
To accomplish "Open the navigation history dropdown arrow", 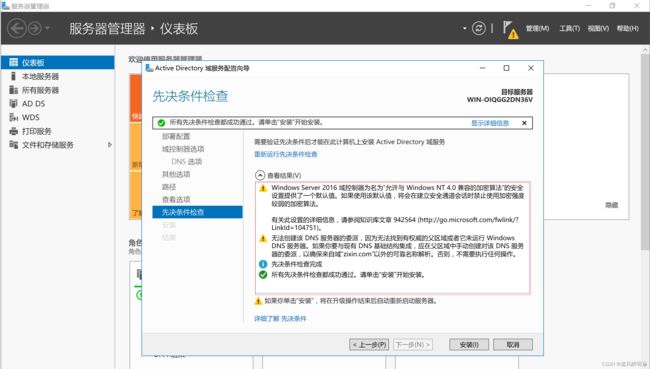I will click(47, 28).
